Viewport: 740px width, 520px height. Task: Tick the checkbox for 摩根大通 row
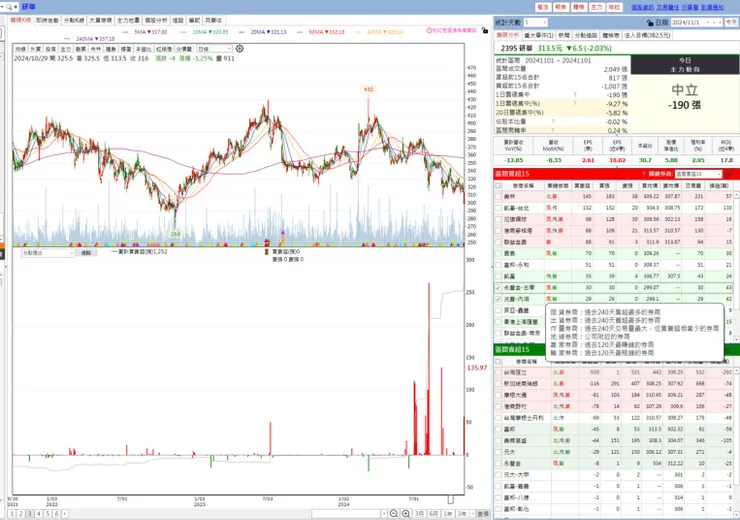tap(498, 395)
